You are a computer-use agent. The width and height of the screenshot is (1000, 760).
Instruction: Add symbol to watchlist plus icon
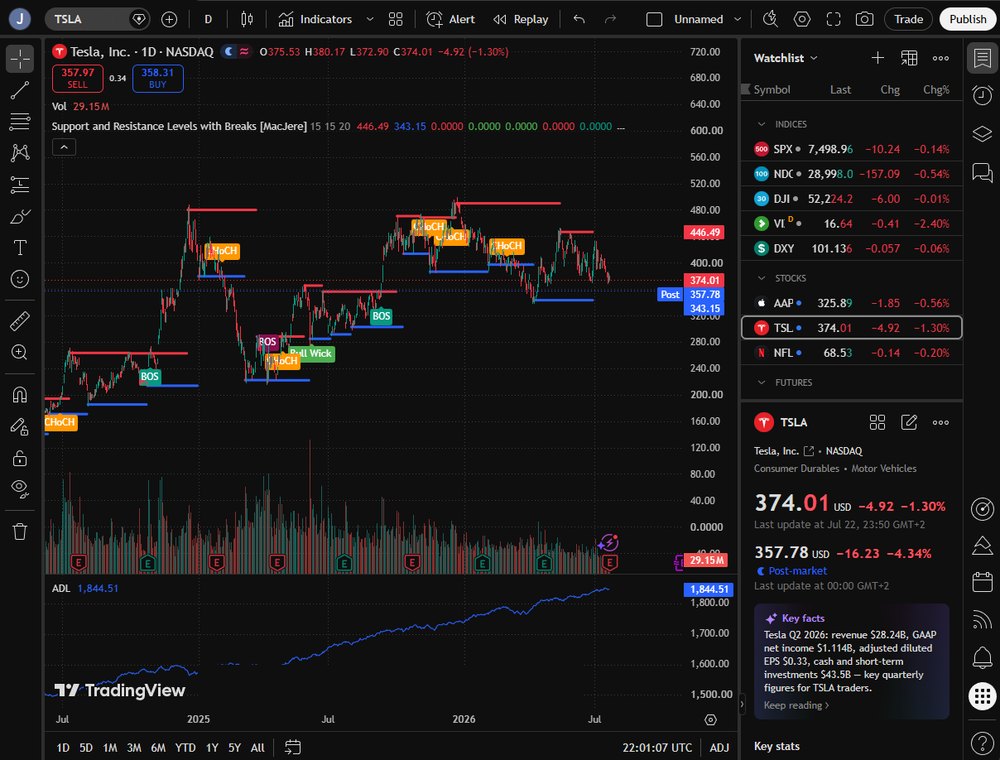pyautogui.click(x=878, y=58)
